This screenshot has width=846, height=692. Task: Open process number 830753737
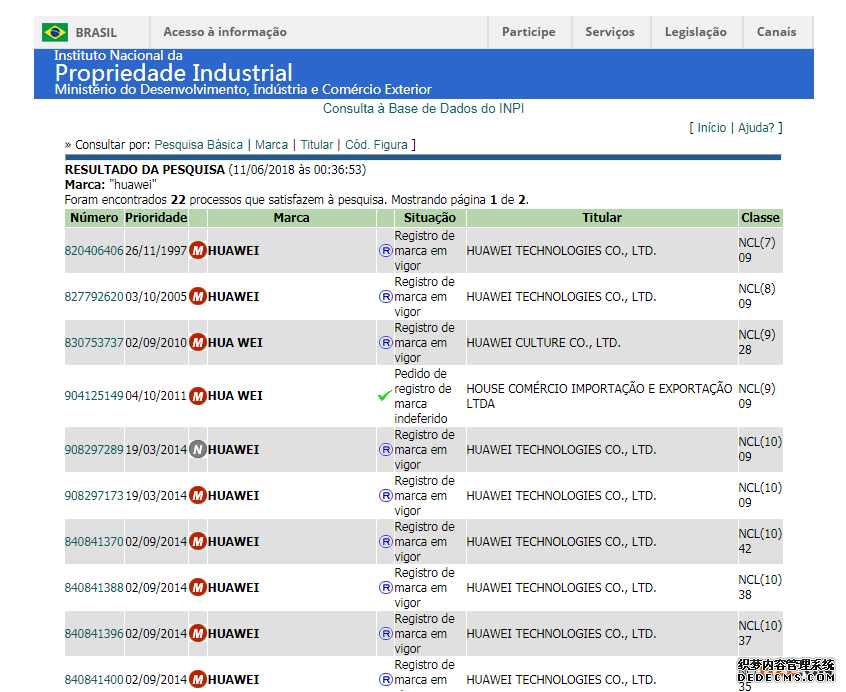94,342
